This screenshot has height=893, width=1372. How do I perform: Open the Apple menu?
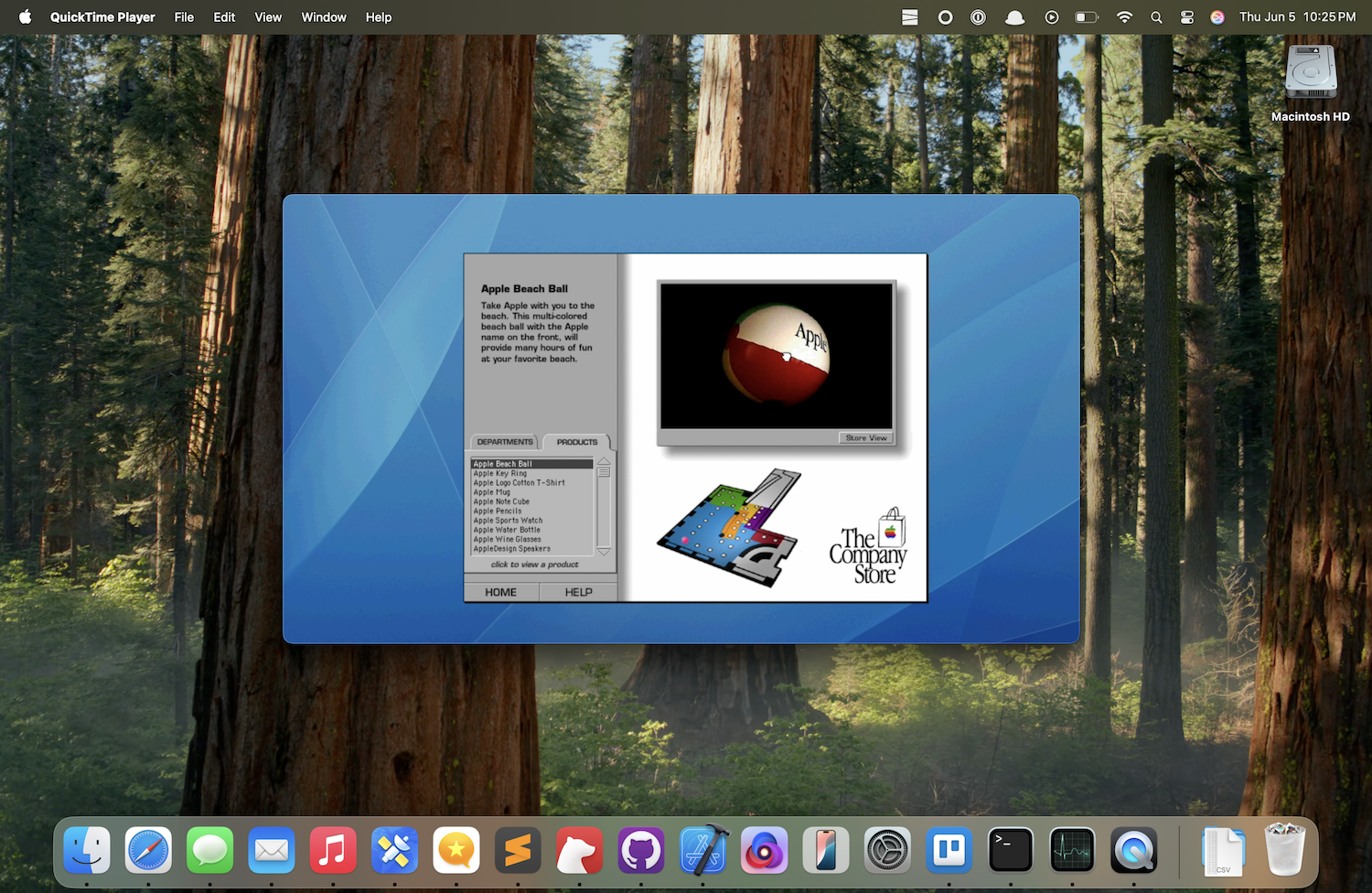tap(25, 16)
